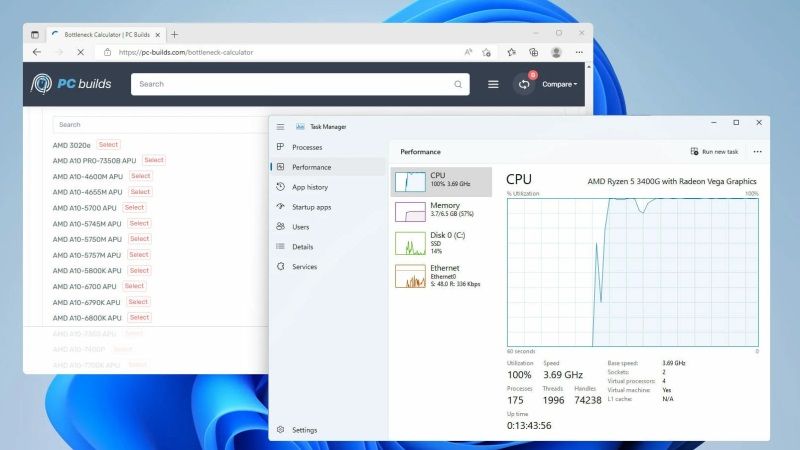This screenshot has height=450, width=800.
Task: Select Disk 0 (C:) performance entry
Action: click(441, 243)
